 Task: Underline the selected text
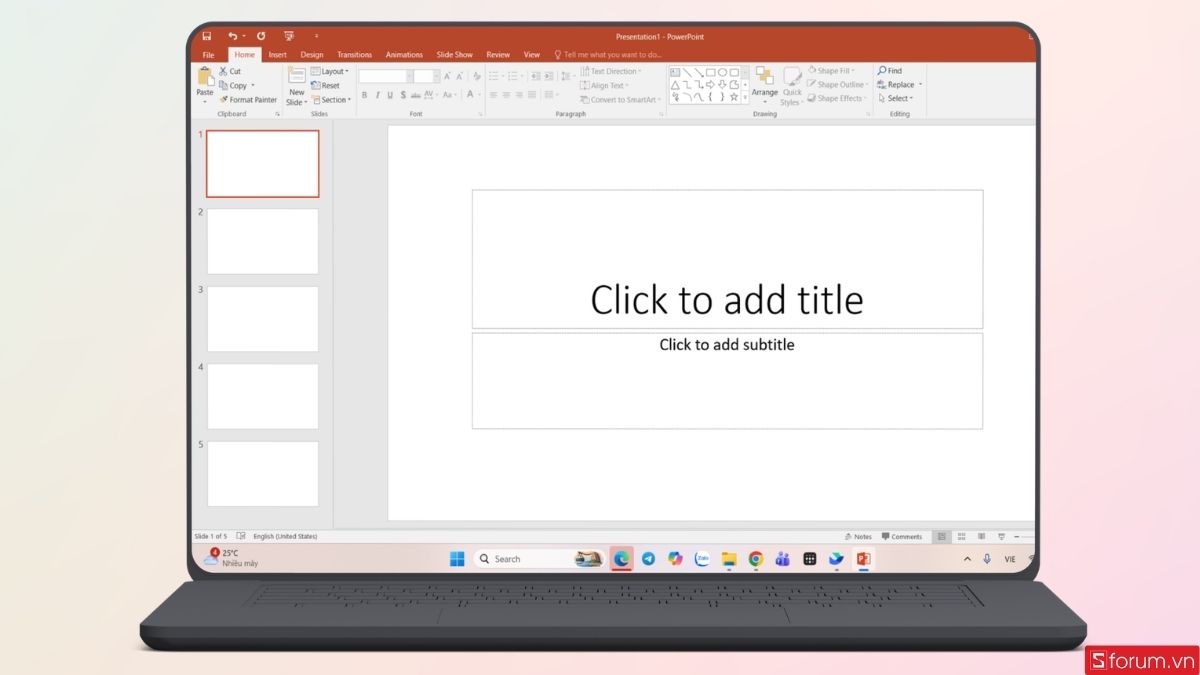[389, 97]
